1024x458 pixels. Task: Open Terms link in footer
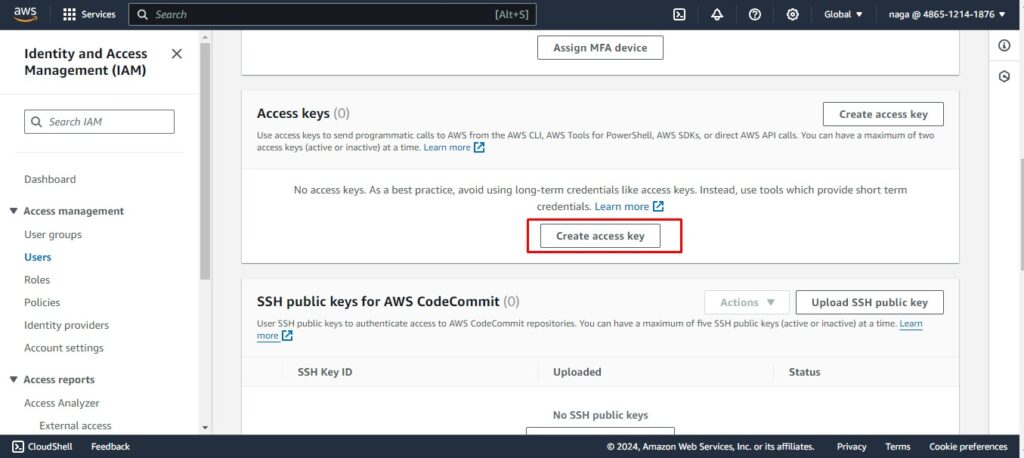point(898,447)
